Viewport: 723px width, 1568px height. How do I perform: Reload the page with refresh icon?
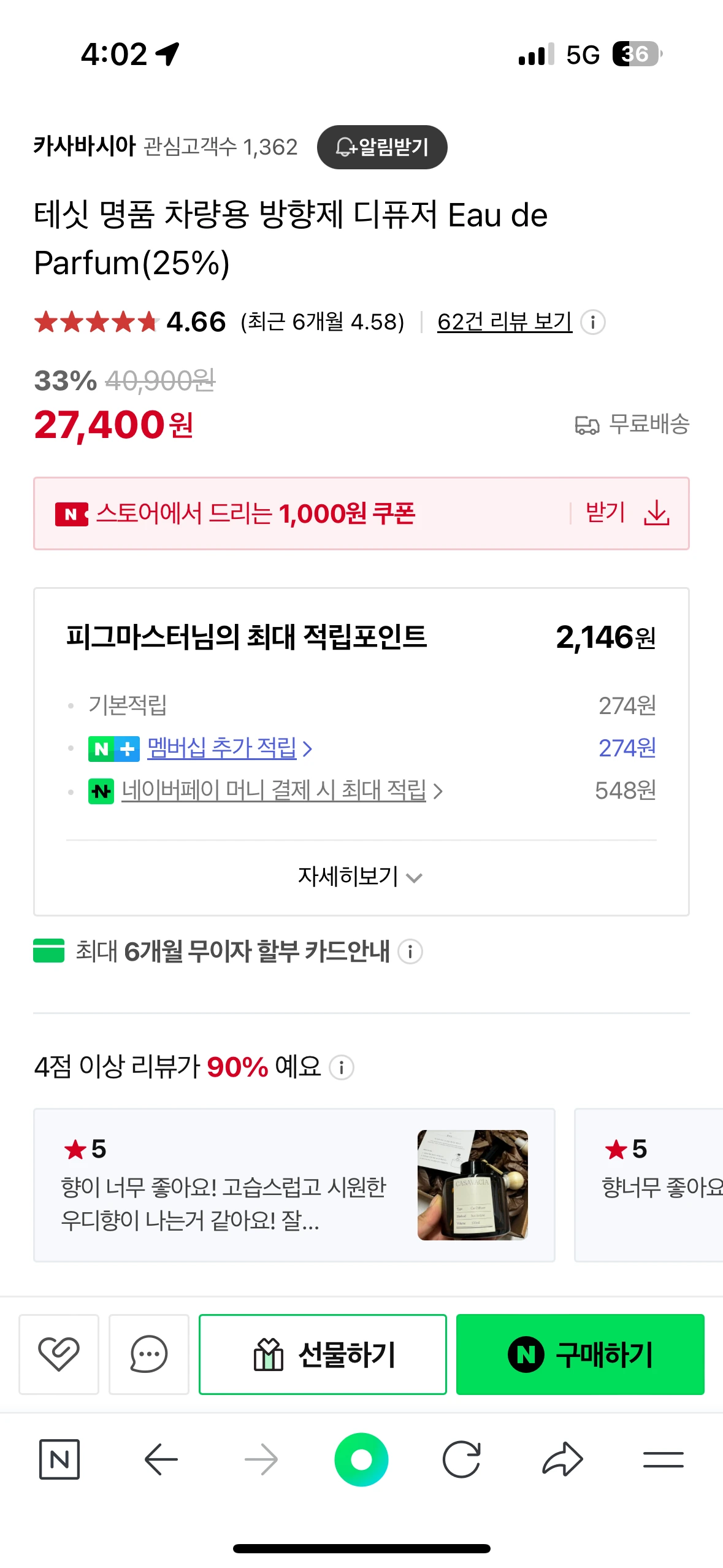click(461, 1459)
